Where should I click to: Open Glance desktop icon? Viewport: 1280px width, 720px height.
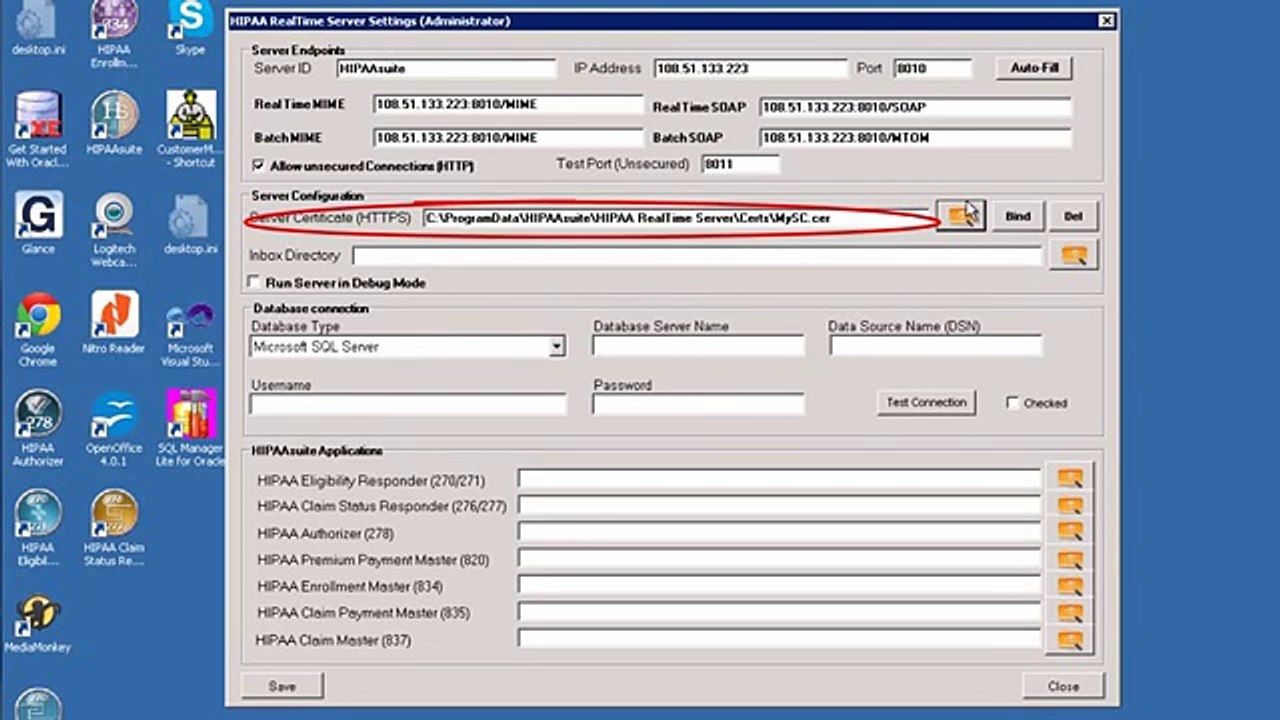pos(38,223)
